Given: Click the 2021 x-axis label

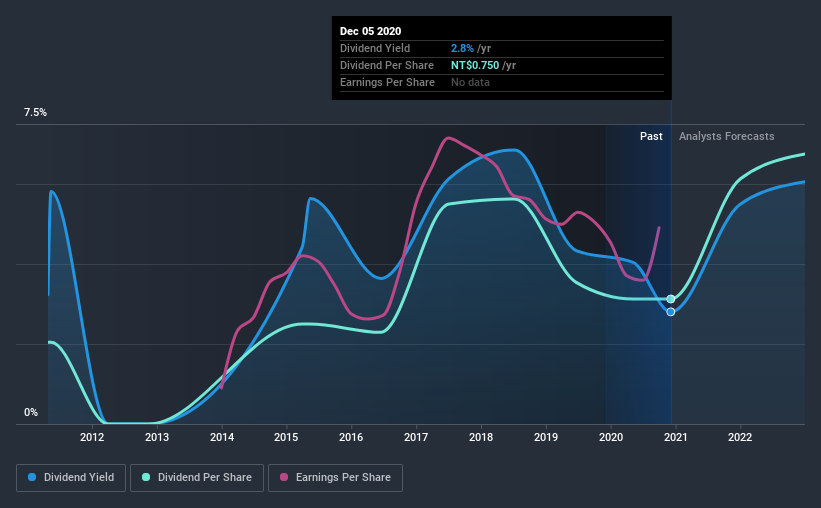Looking at the screenshot, I should point(675,437).
